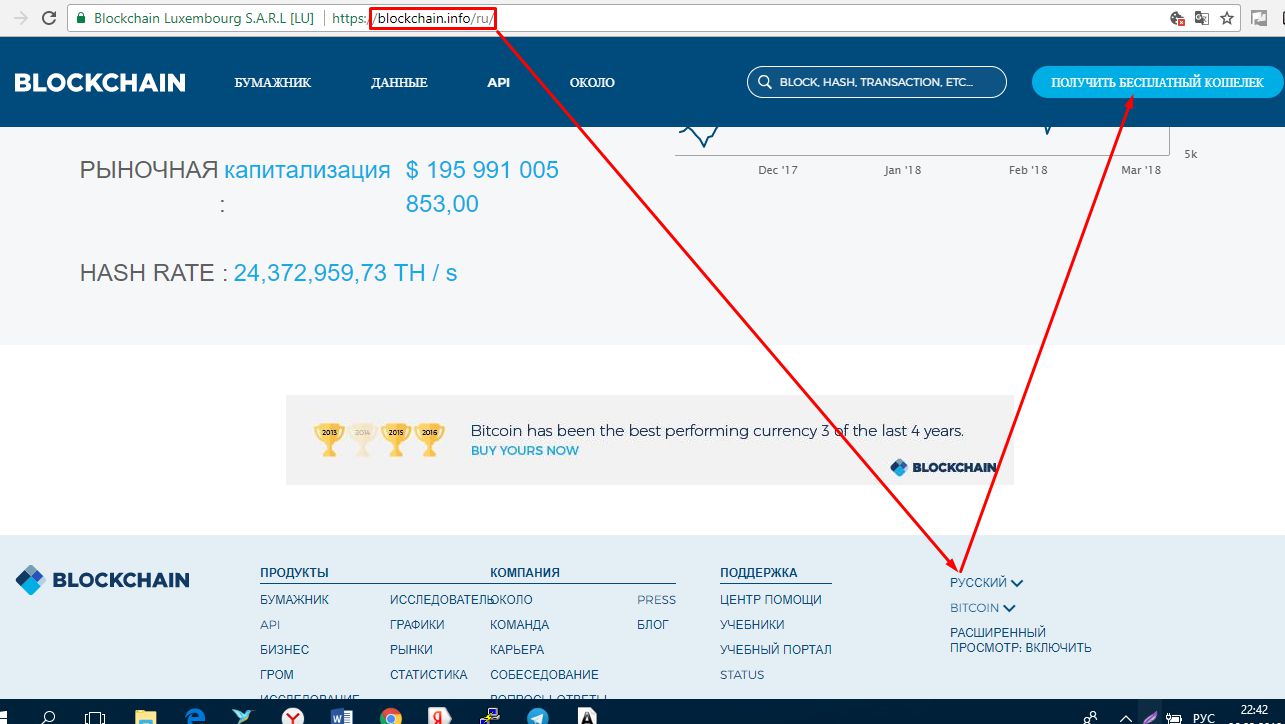Open footer КОМАНДА link
Screen dimensions: 1285x724
tap(519, 625)
